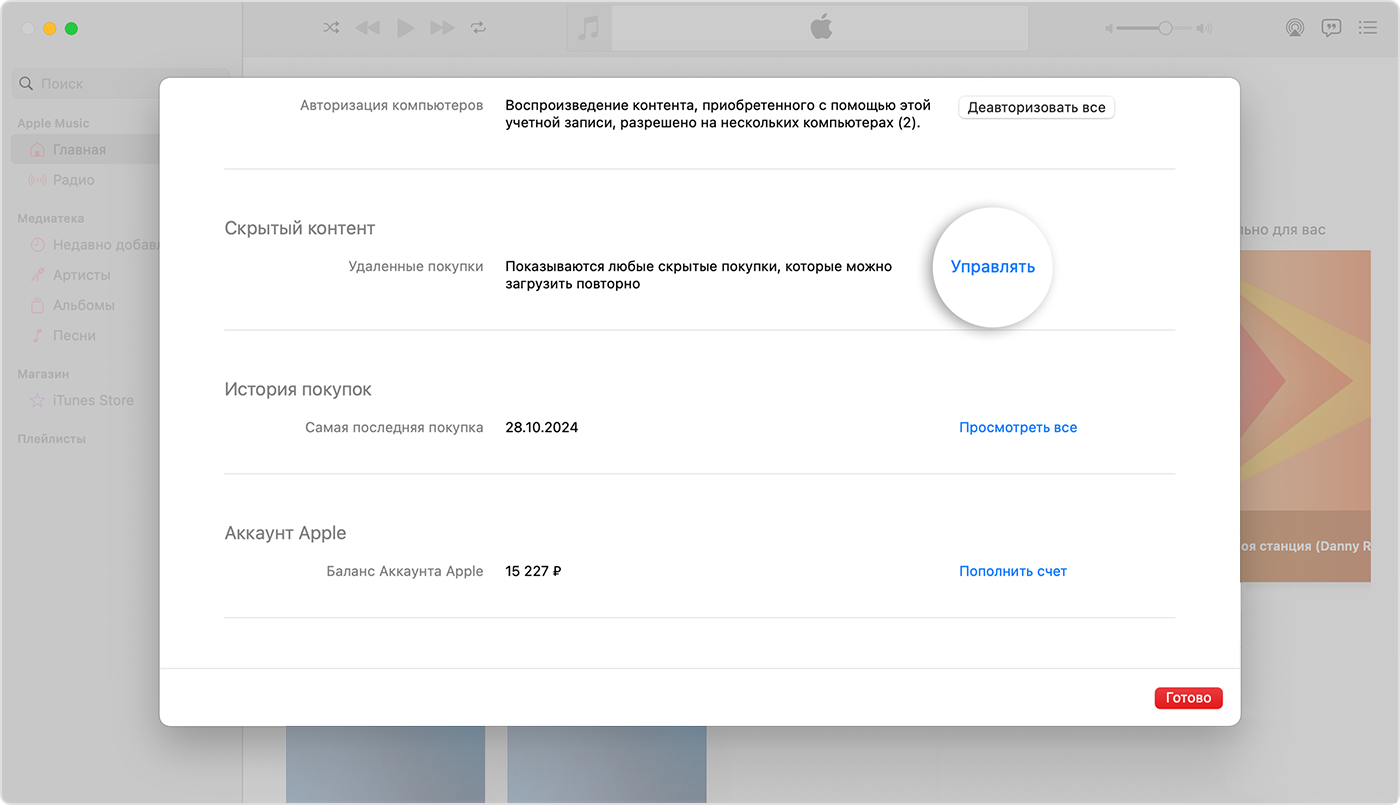Adjust the volume slider knob
Screen dimensions: 1400x806
tap(1165, 29)
